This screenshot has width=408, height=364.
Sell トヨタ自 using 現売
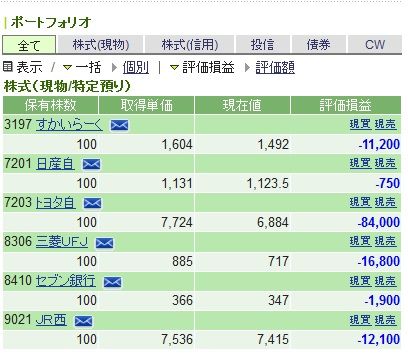click(385, 202)
